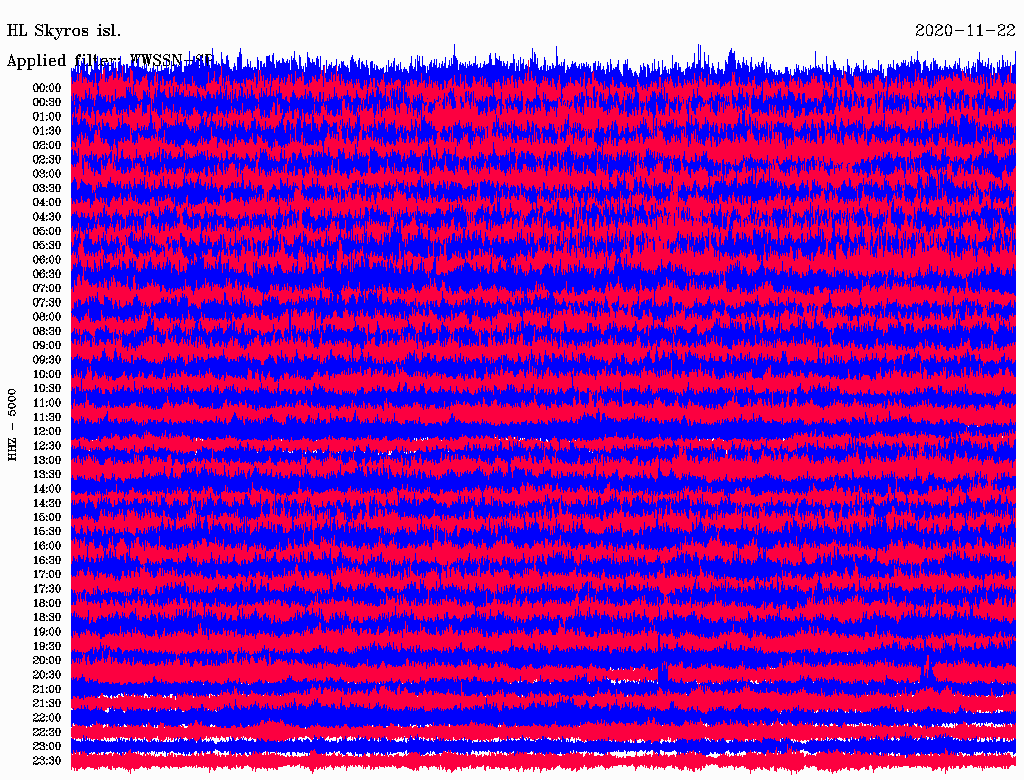
Task: Select the 10:00 time label
Action: (47, 374)
